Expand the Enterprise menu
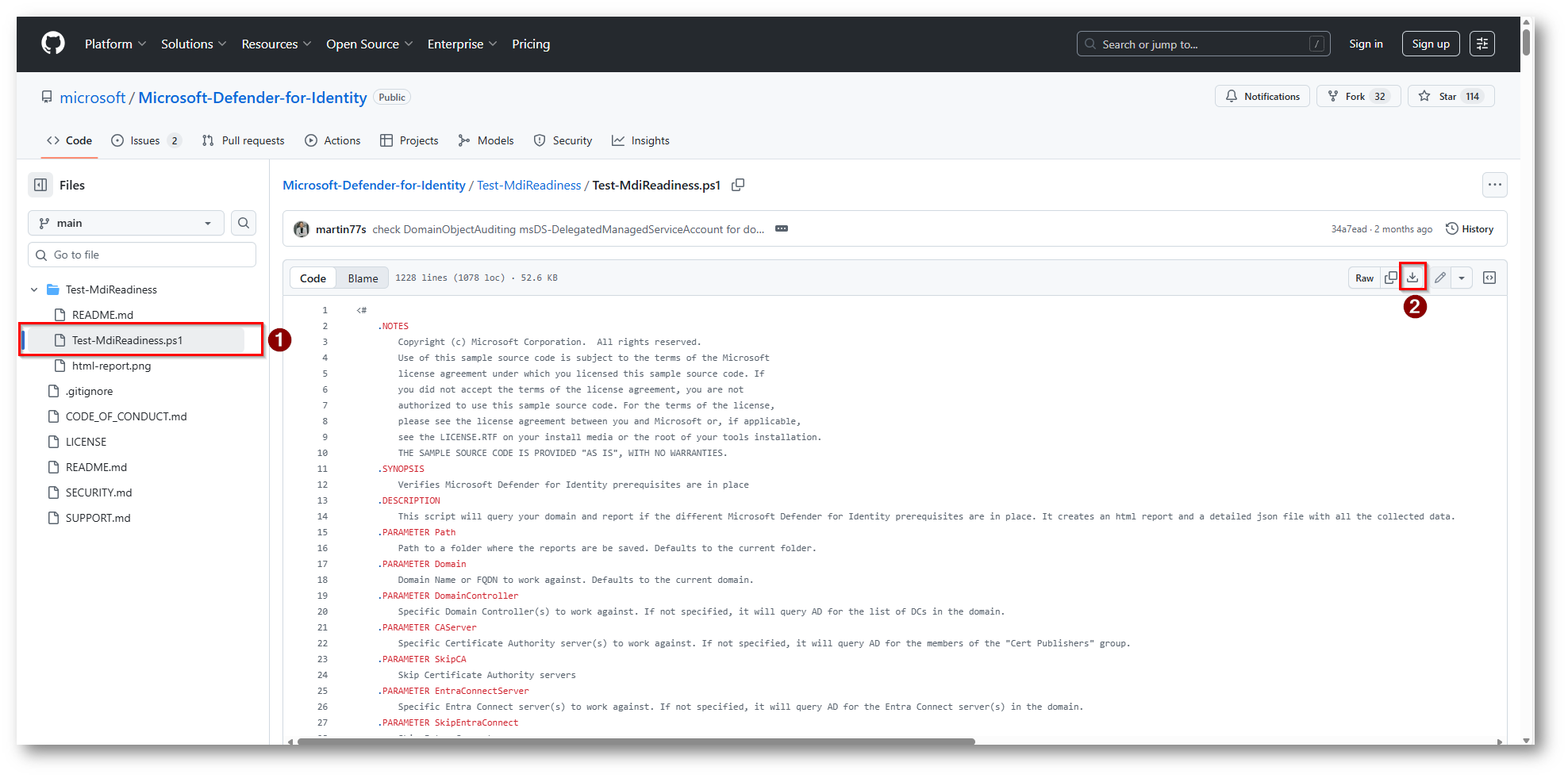The height and width of the screenshot is (778, 1568). coord(462,44)
